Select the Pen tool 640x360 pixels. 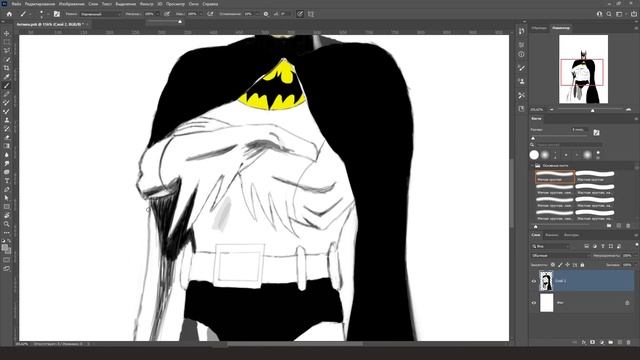tap(7, 189)
